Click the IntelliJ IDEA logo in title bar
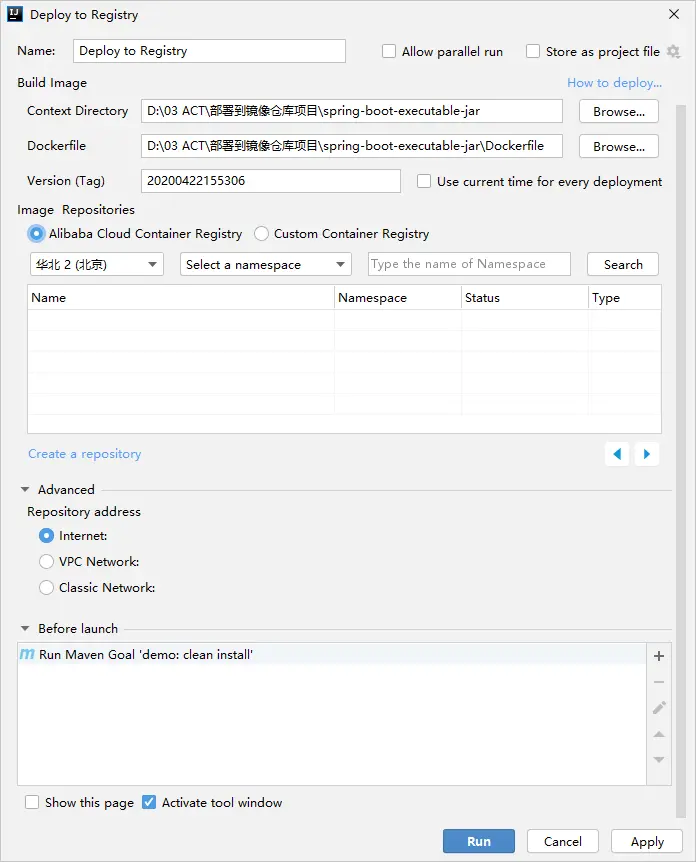Screen dimensions: 696x862 click(15, 14)
